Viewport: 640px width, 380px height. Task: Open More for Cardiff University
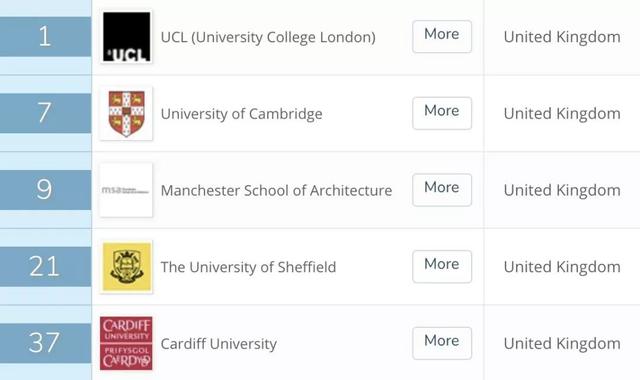click(x=442, y=343)
